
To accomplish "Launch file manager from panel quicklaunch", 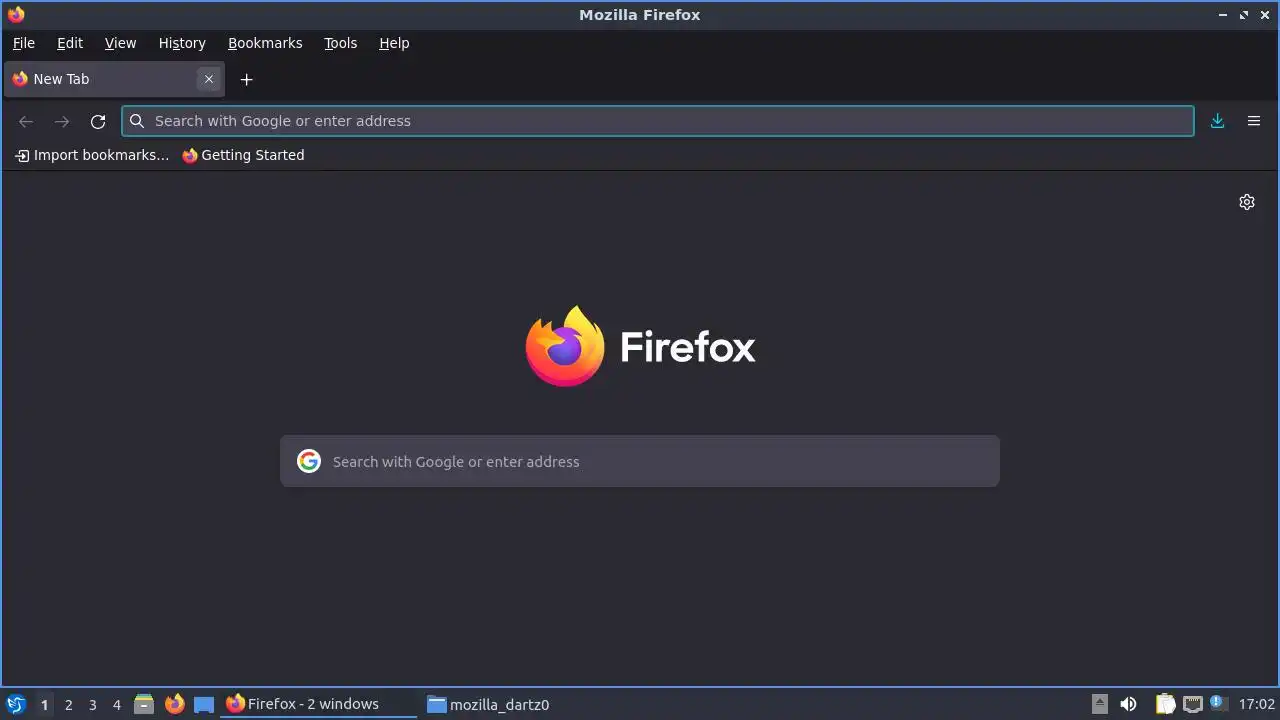I will pos(144,704).
